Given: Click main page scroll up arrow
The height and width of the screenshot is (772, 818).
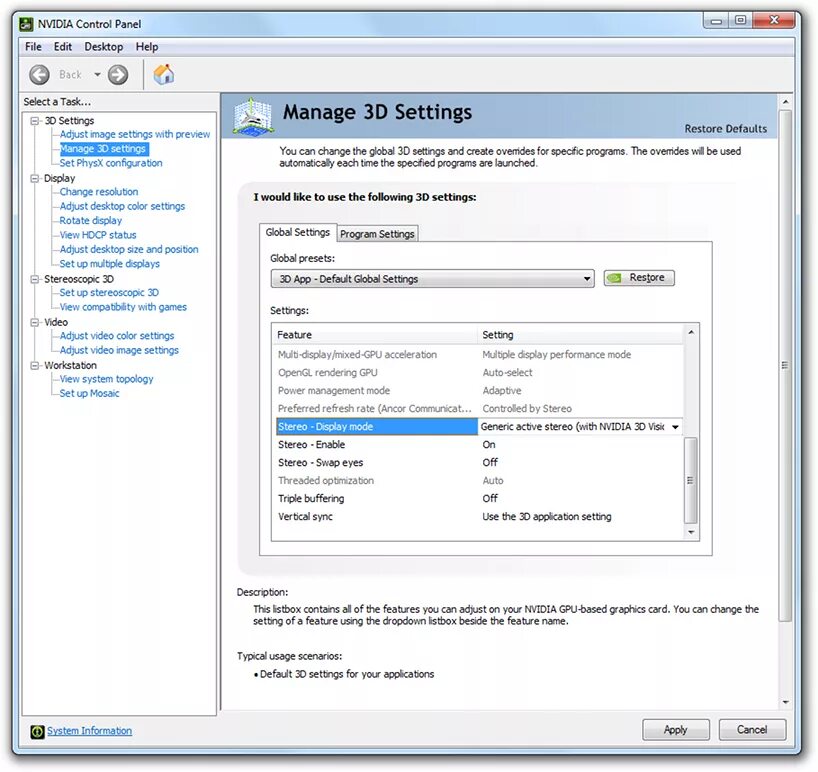Looking at the screenshot, I should pos(785,102).
